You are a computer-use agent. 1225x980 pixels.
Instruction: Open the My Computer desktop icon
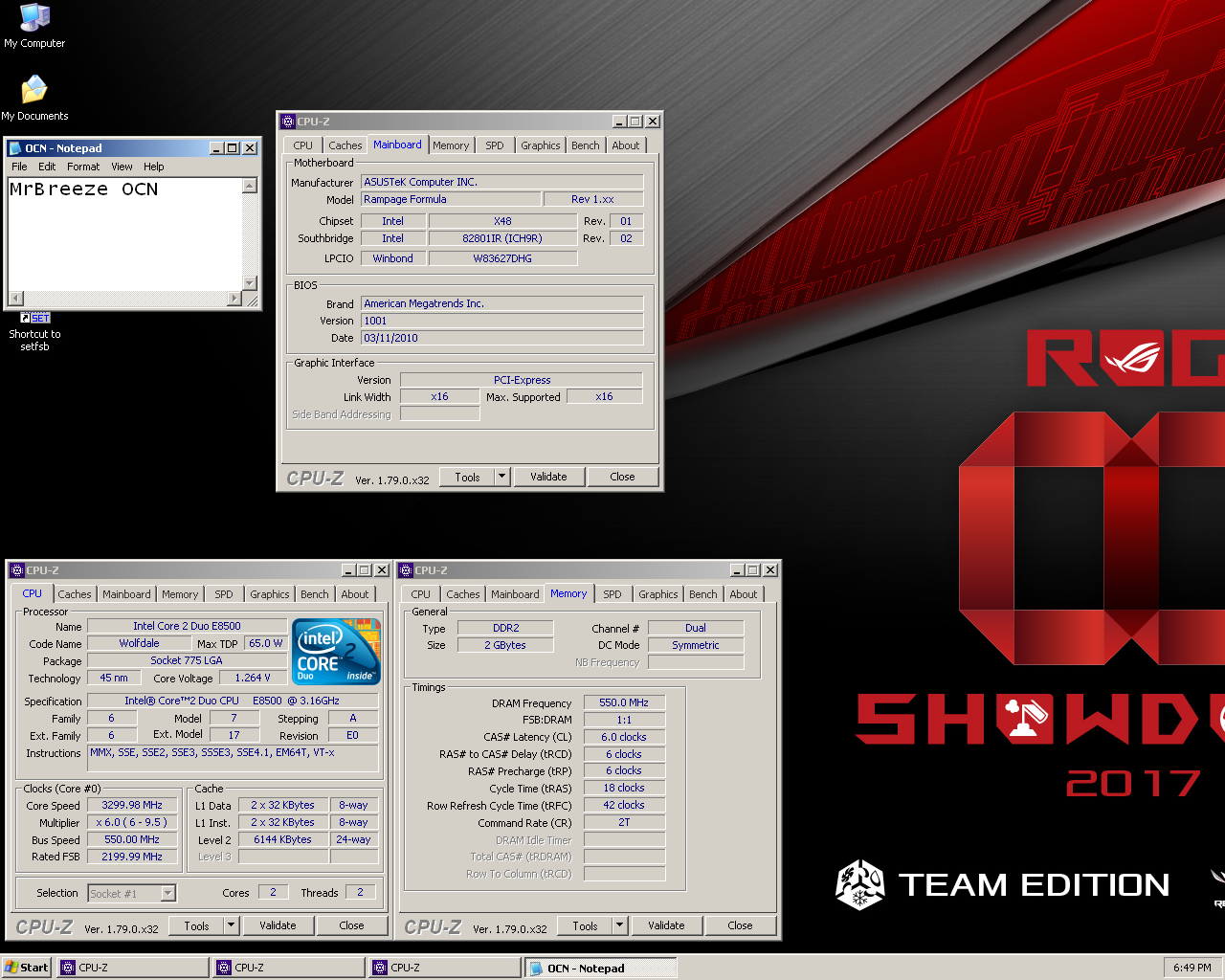click(x=34, y=26)
